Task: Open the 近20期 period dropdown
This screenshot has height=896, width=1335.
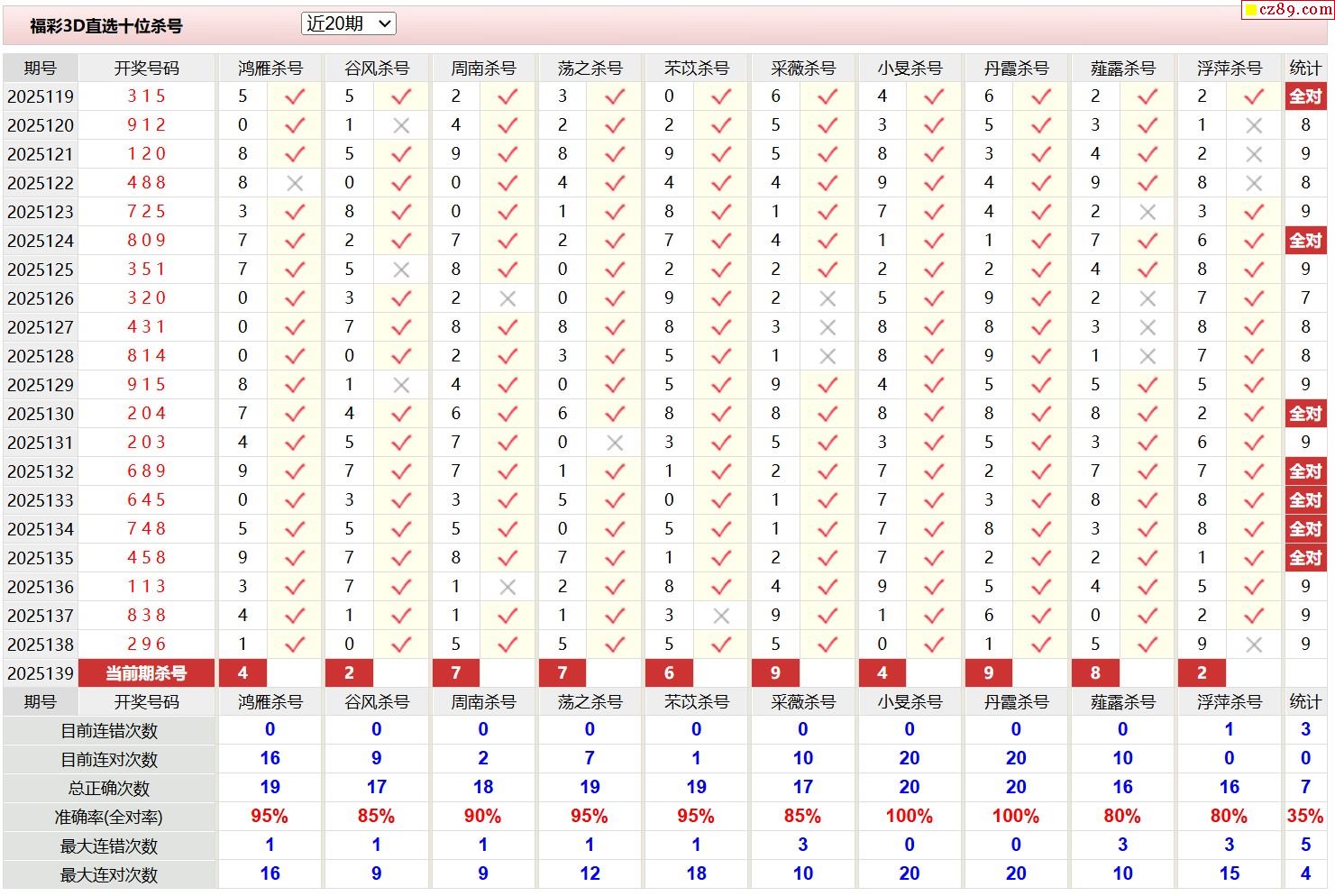Action: point(348,24)
